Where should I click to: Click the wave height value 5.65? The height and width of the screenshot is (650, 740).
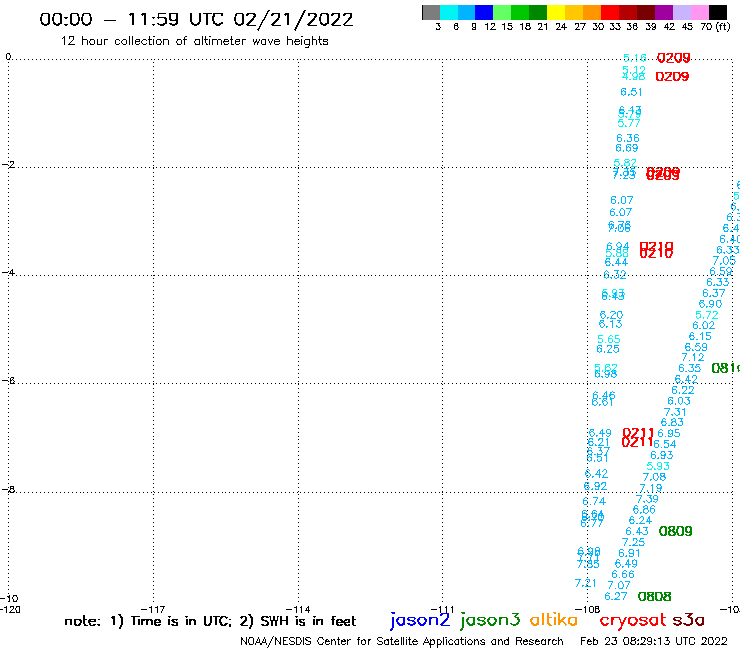(x=609, y=339)
